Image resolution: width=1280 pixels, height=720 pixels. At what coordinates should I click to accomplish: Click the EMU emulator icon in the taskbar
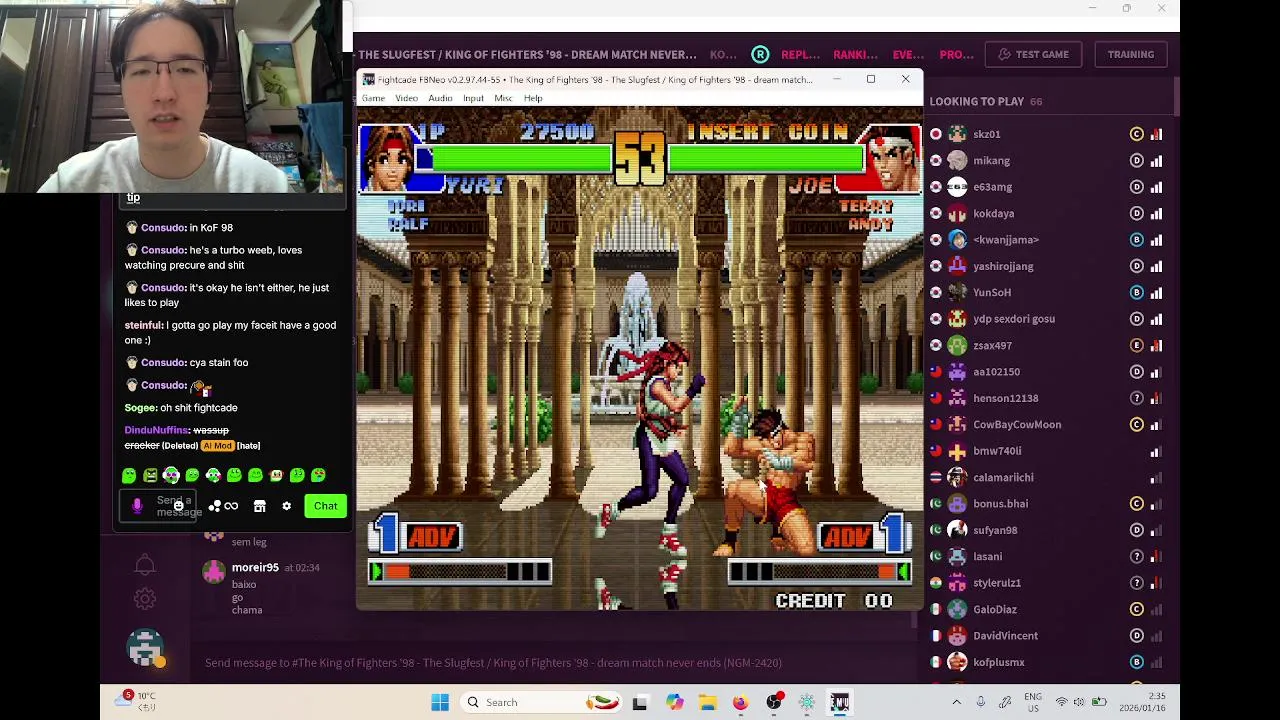[839, 702]
